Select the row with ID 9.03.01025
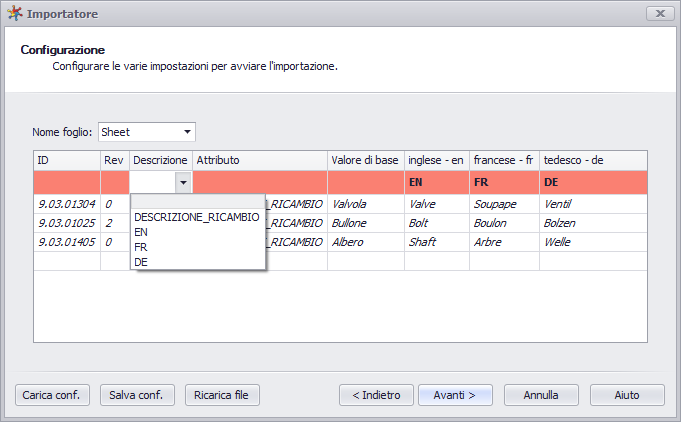The width and height of the screenshot is (681, 422). tap(340, 223)
